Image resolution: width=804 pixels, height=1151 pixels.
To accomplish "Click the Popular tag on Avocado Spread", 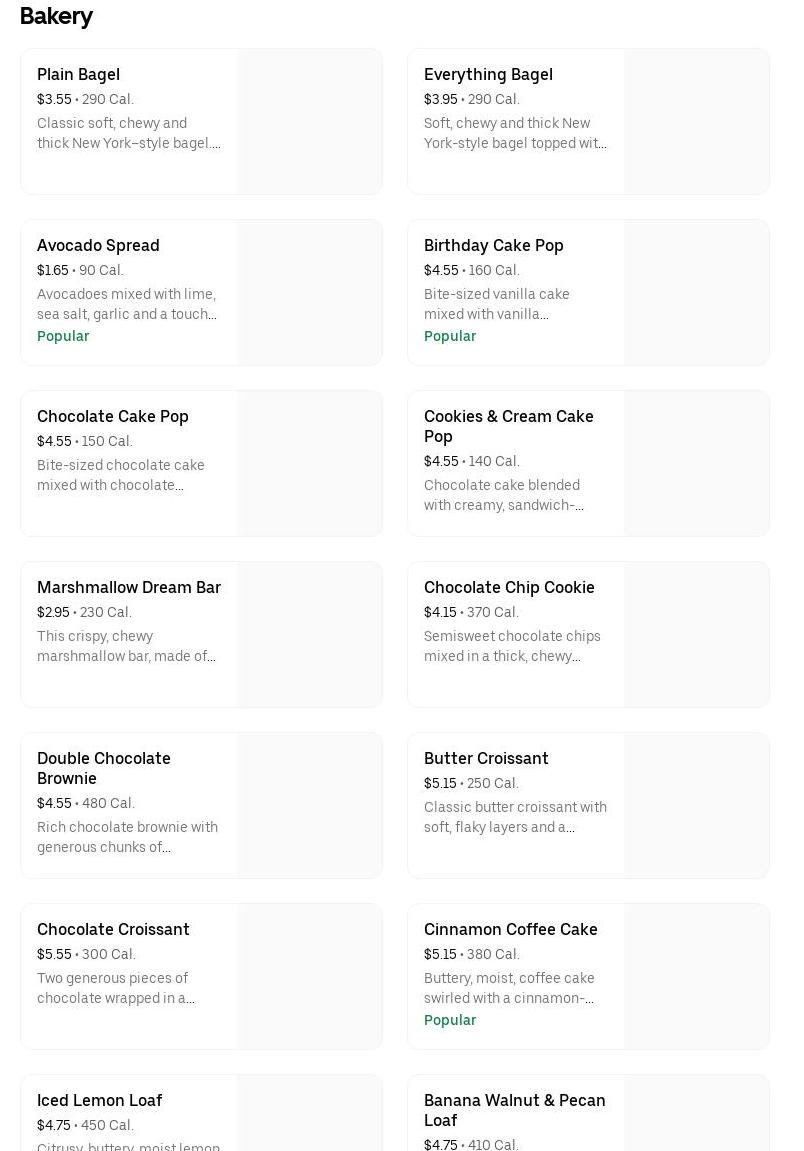I will pyautogui.click(x=63, y=337).
